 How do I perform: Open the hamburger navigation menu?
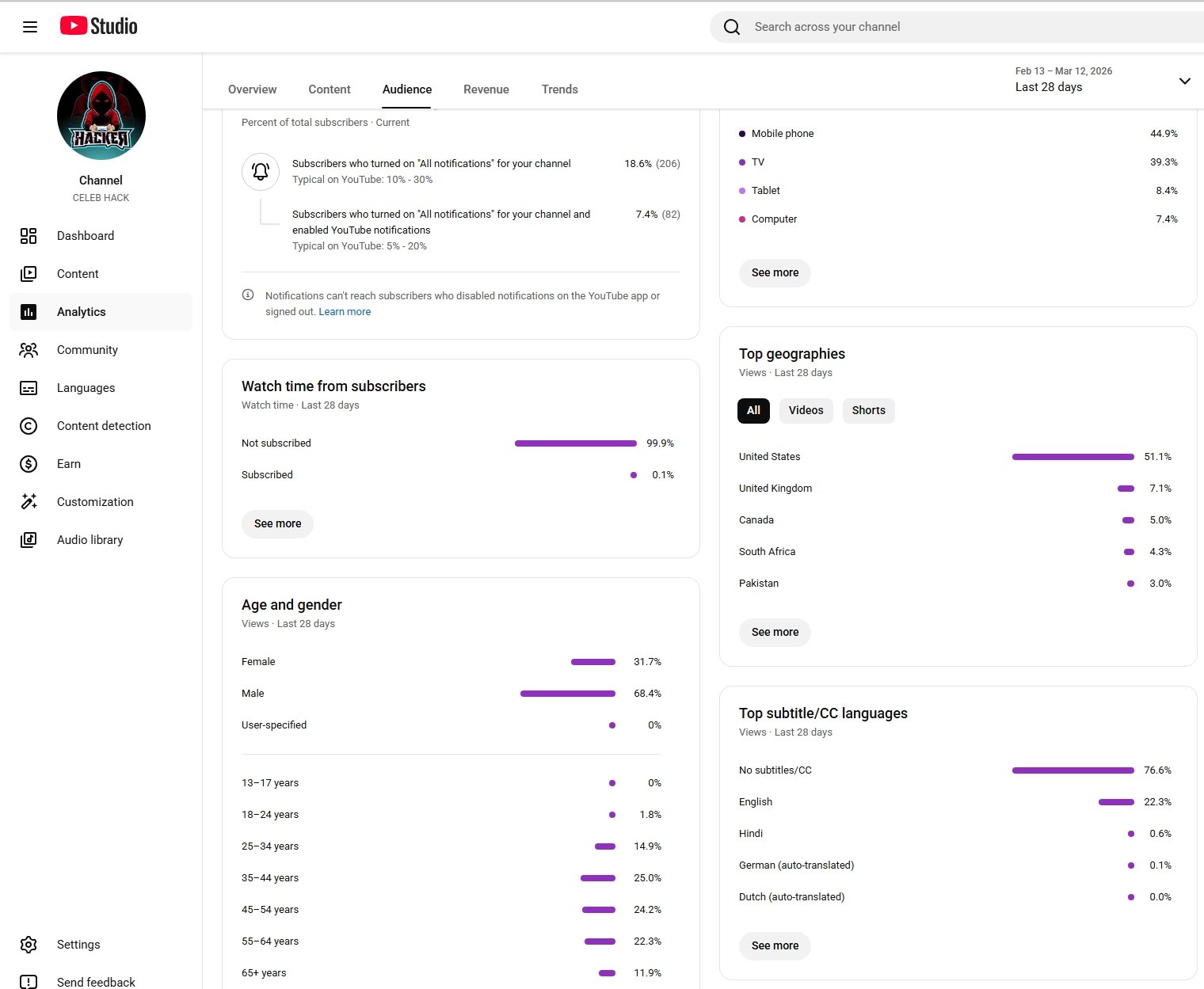point(30,27)
